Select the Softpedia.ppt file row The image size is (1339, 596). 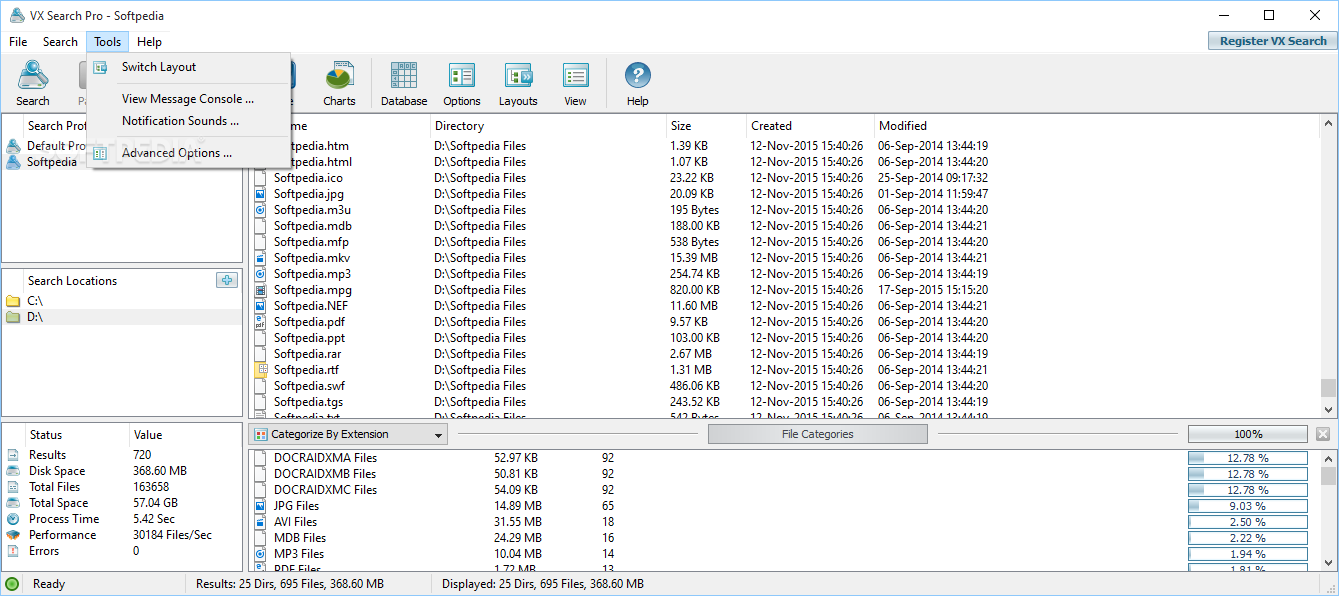tap(784, 338)
